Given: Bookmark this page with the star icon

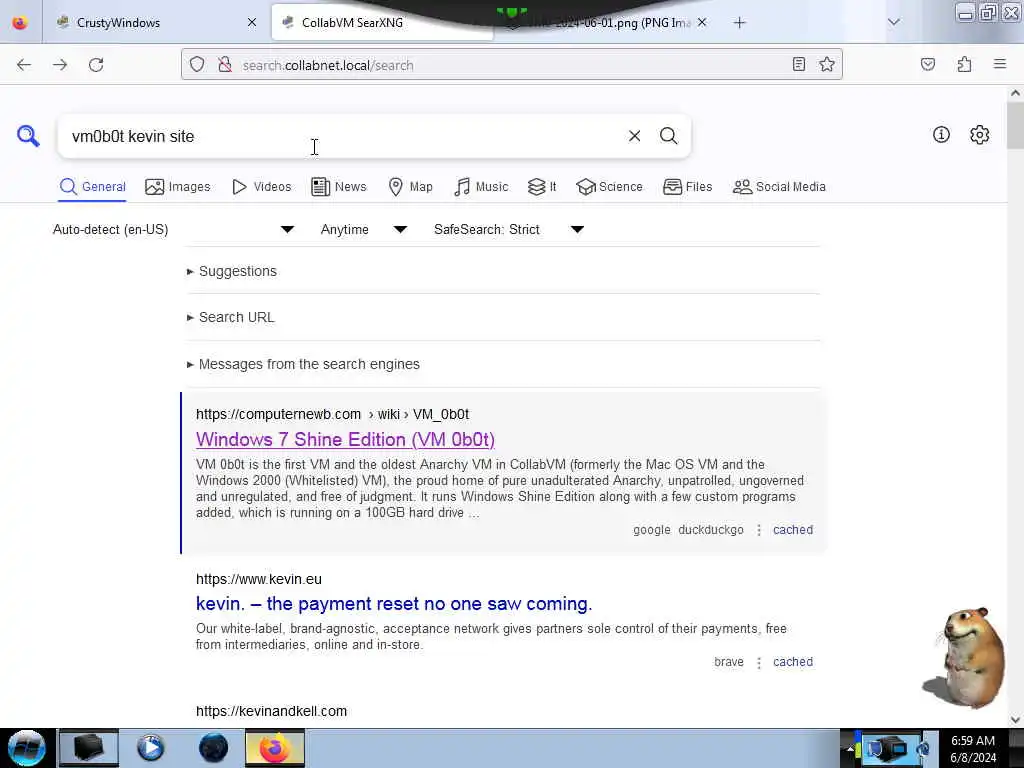Looking at the screenshot, I should coord(827,64).
